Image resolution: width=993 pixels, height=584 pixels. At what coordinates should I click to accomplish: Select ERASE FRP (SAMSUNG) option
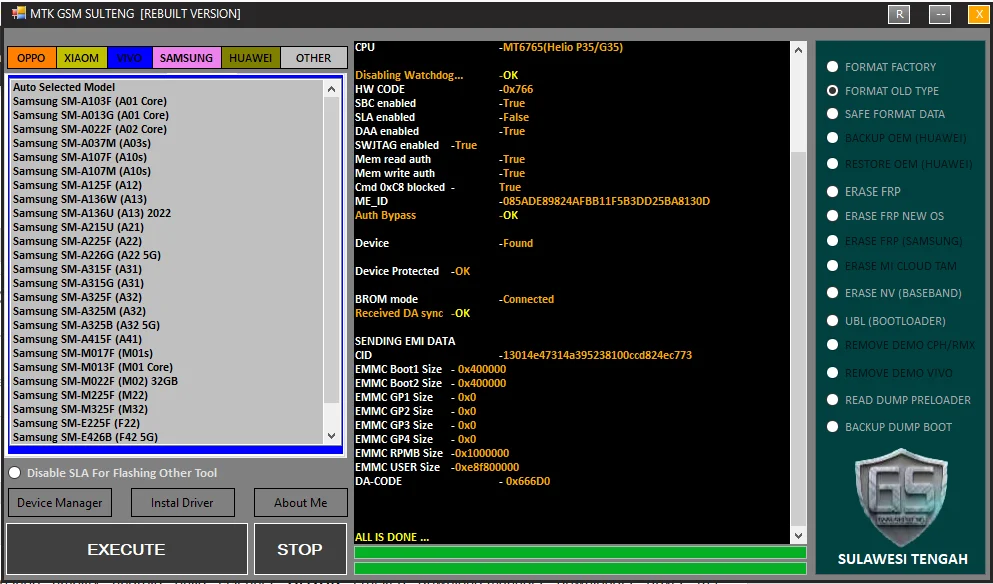(894, 241)
